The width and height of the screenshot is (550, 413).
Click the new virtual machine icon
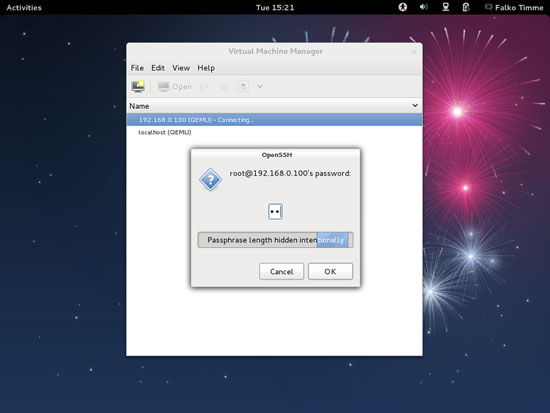coord(138,86)
